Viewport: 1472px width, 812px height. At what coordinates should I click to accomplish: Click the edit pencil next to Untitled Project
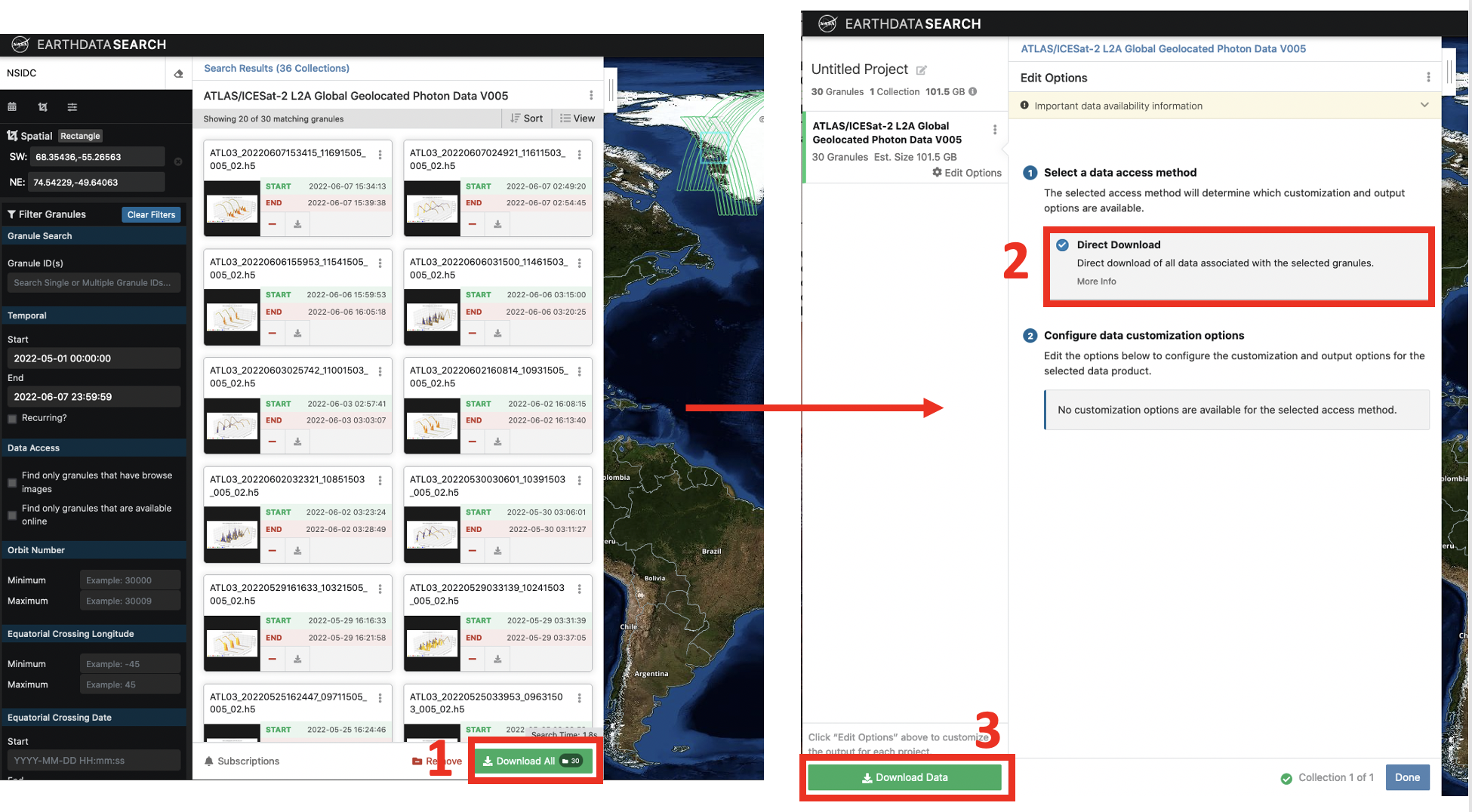click(x=921, y=70)
